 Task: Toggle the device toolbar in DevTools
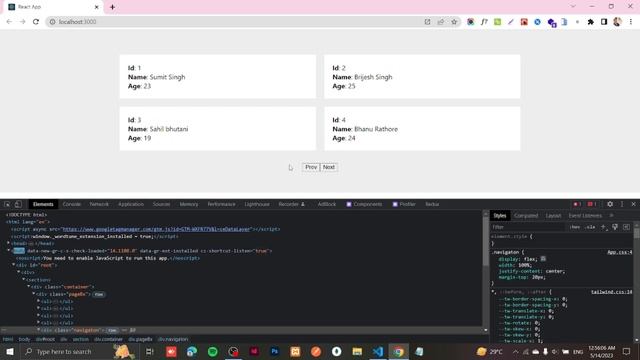point(18,204)
